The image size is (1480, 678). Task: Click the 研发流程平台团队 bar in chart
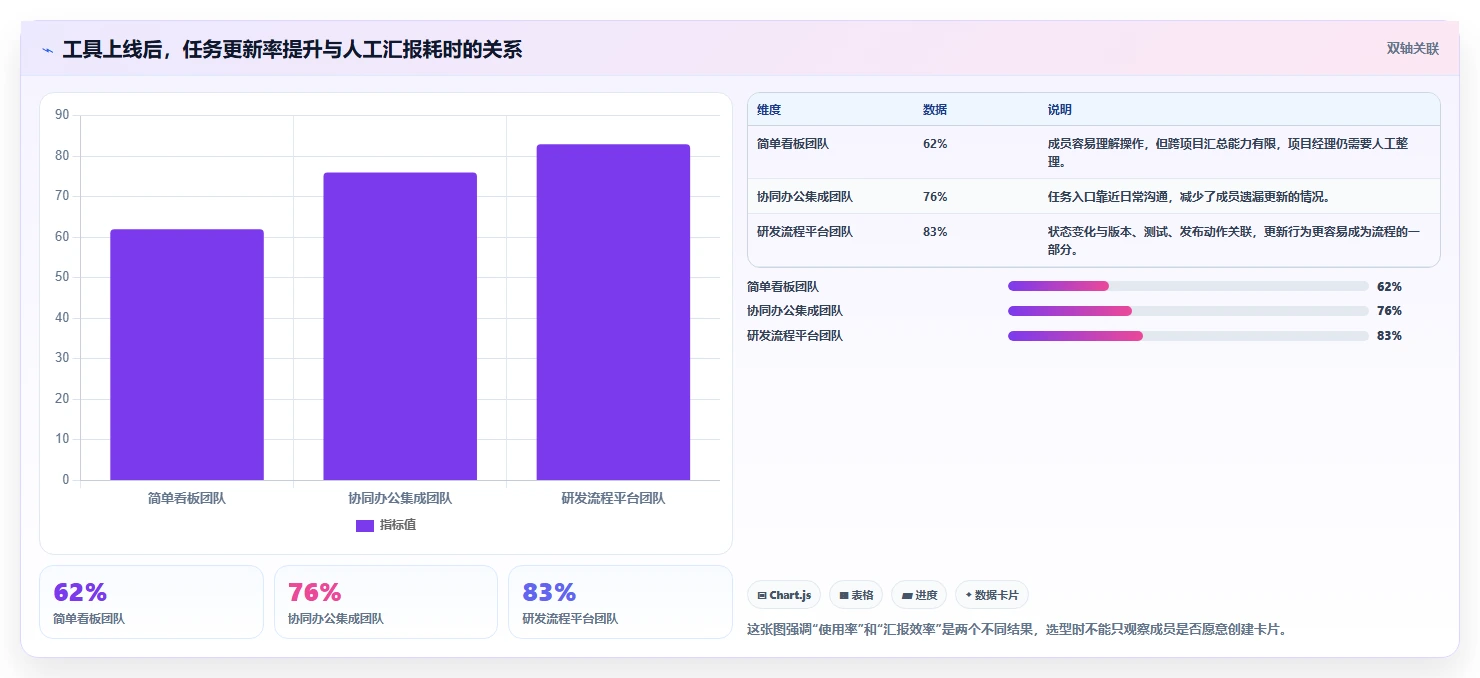(613, 312)
